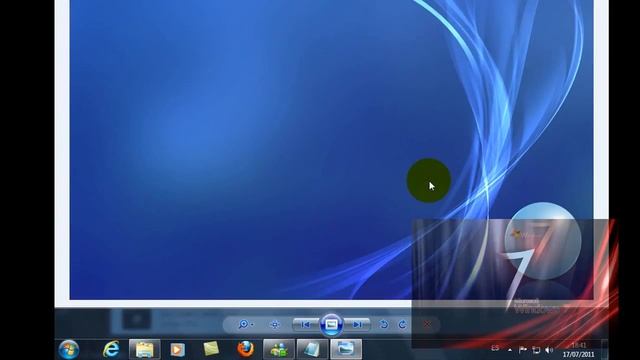This screenshot has width=640, height=360.
Task: Open the Action Center flag icon
Action: pyautogui.click(x=522, y=350)
